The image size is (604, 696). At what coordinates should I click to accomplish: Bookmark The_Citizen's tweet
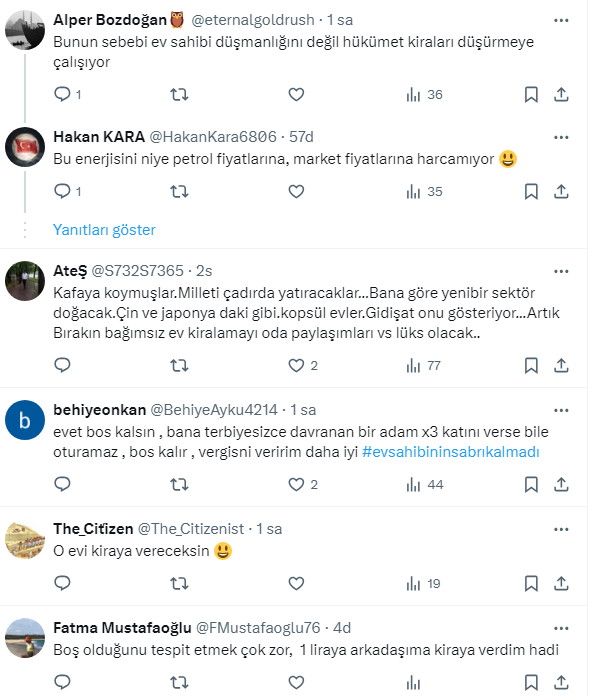coord(531,583)
